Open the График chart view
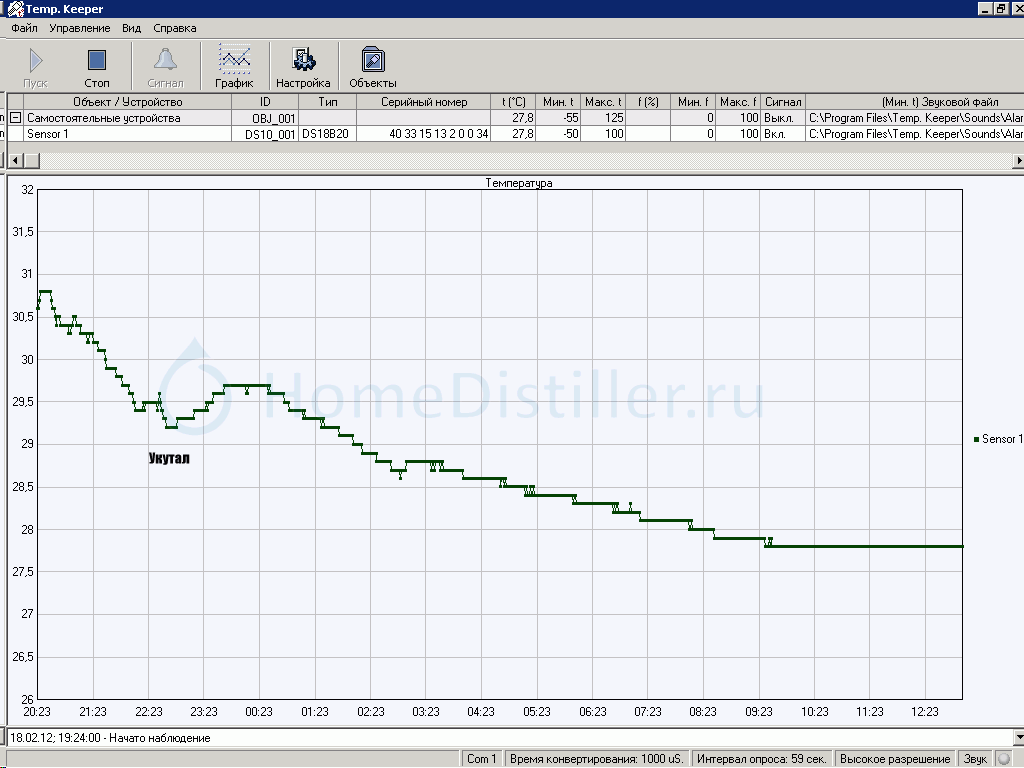 point(234,59)
